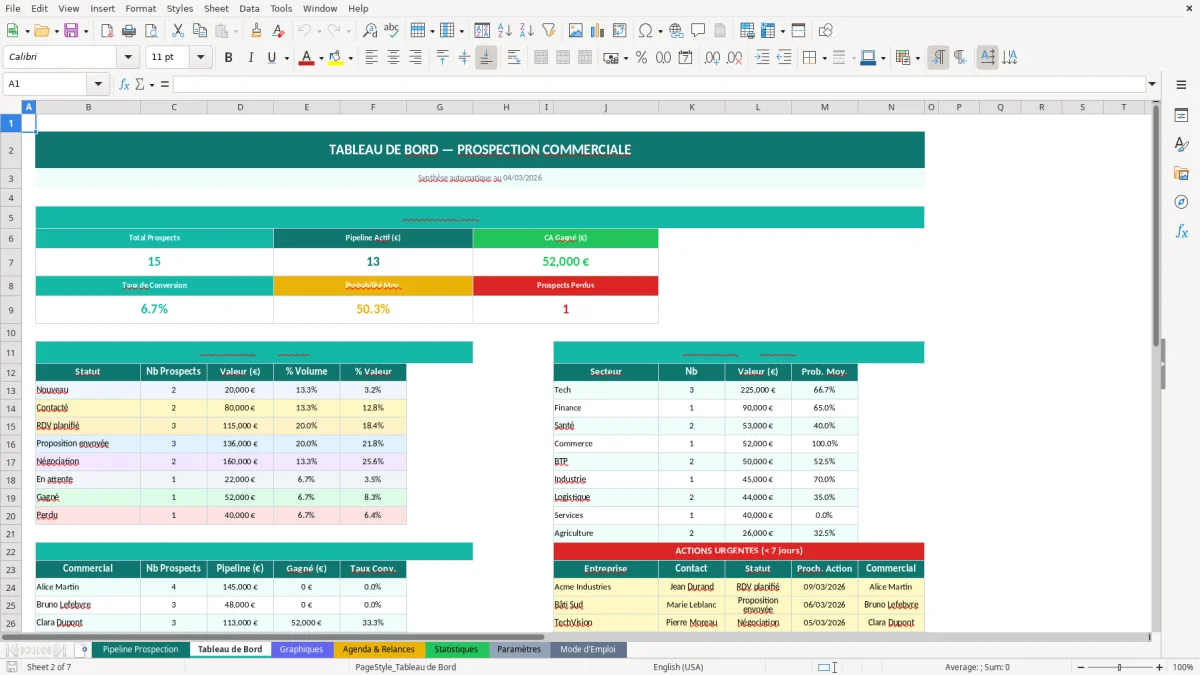Open the Font Size dropdown arrow
The width and height of the screenshot is (1200, 675).
point(201,58)
